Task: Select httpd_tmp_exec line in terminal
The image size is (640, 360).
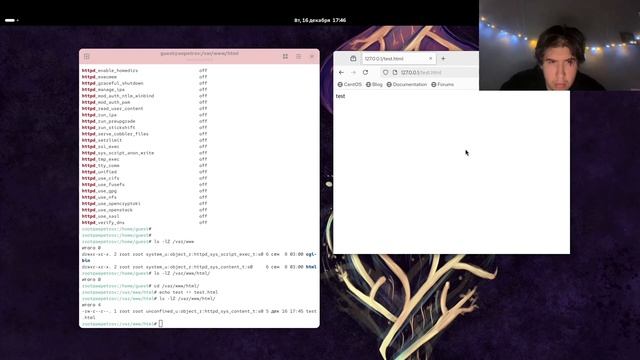Action: 144,159
